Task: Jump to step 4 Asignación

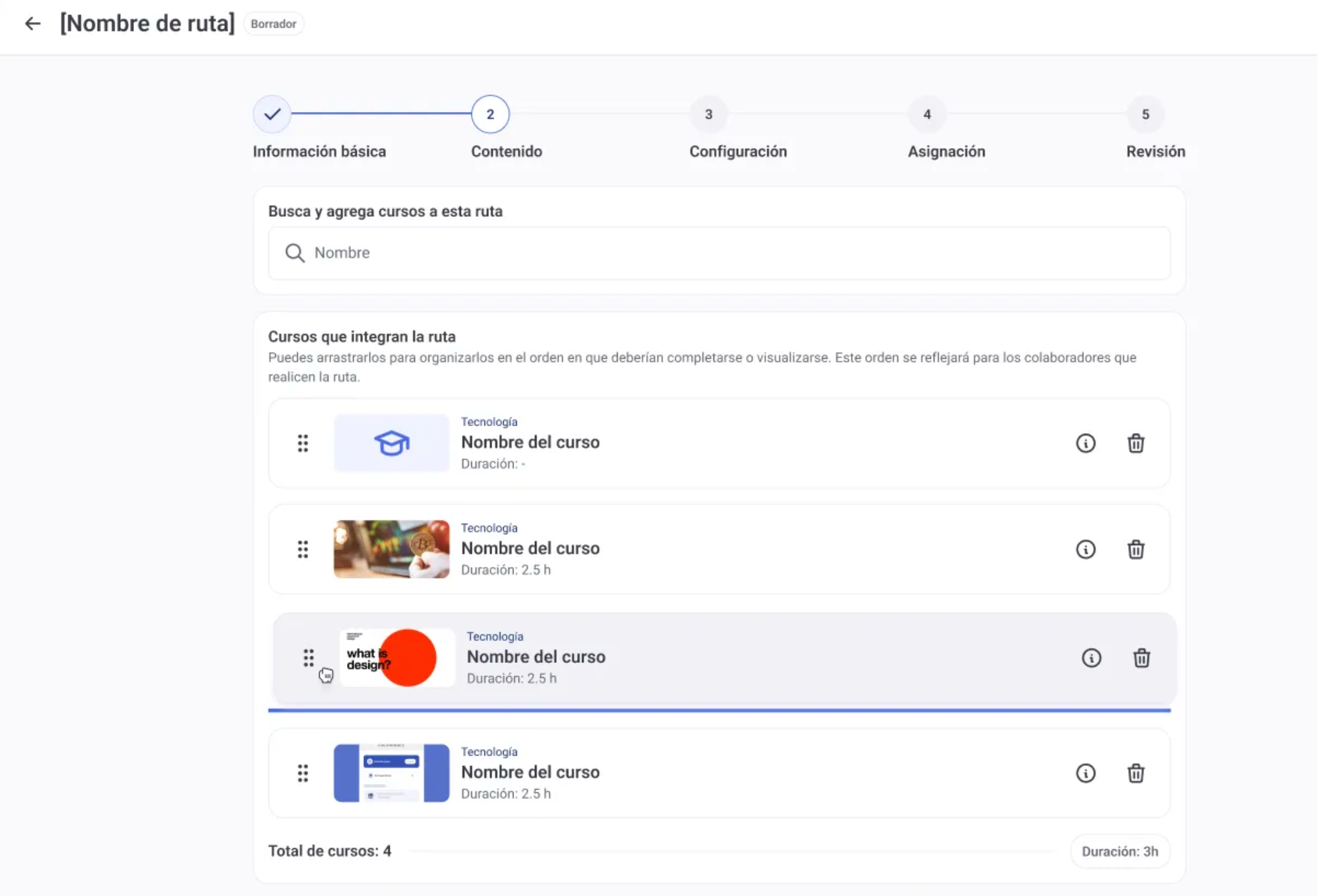Action: click(x=927, y=115)
